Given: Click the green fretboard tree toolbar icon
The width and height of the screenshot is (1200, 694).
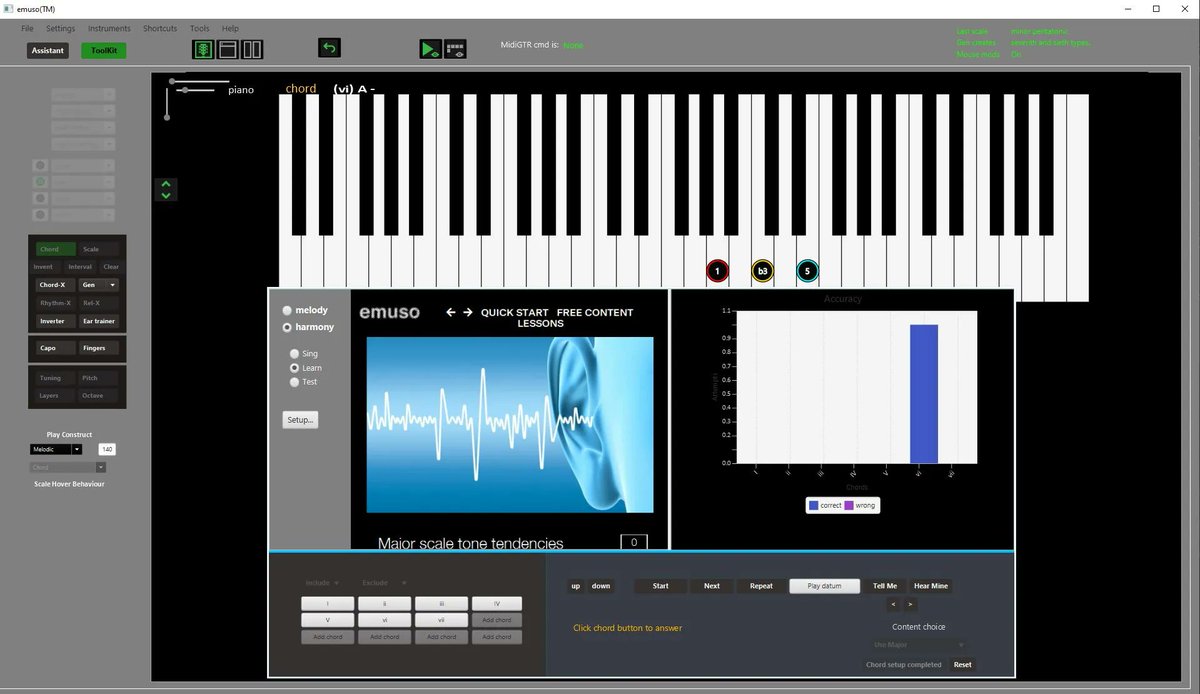Looking at the screenshot, I should click(203, 49).
